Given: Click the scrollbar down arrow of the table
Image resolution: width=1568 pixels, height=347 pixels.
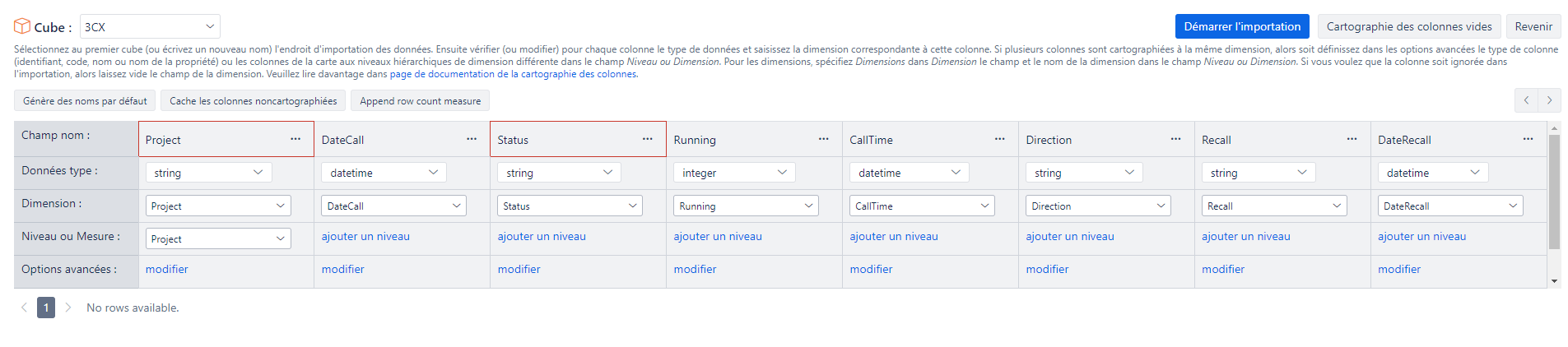Looking at the screenshot, I should point(1554,281).
